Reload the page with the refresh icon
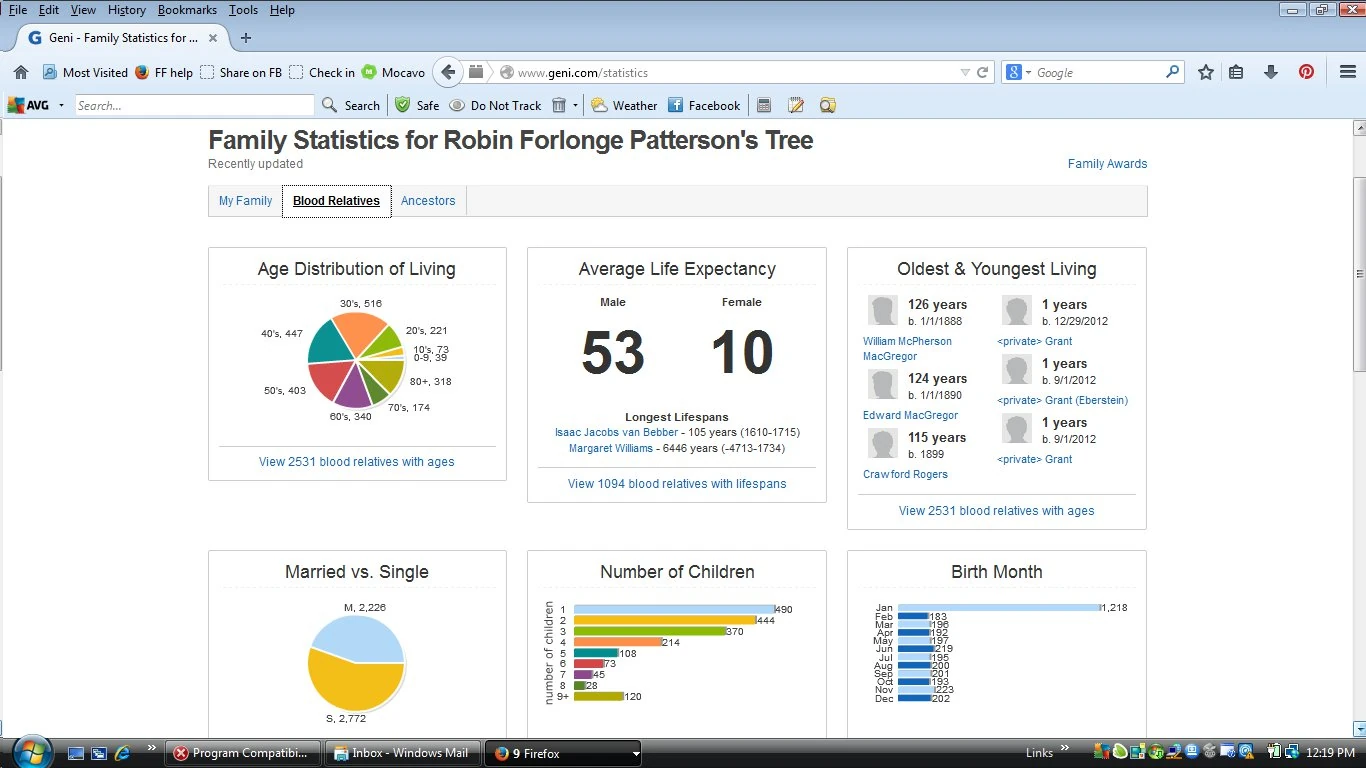 (x=982, y=72)
